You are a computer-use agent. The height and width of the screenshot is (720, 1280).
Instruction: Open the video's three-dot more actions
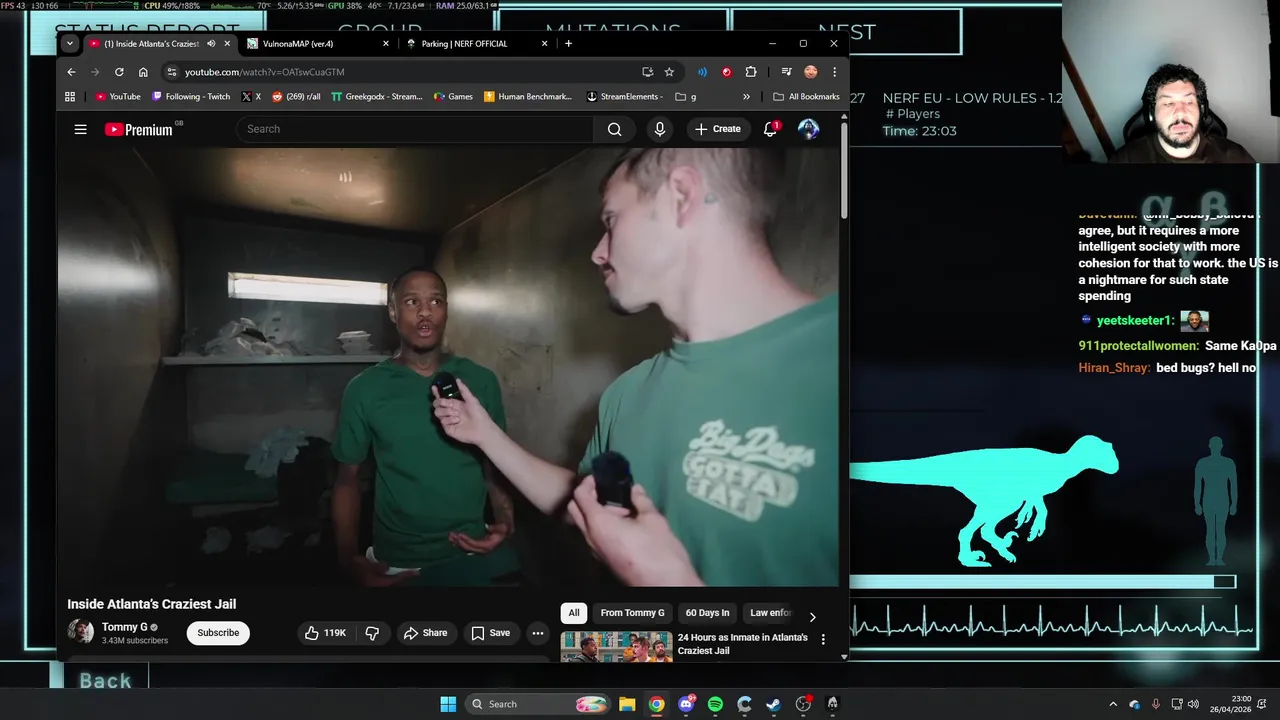[x=537, y=633]
